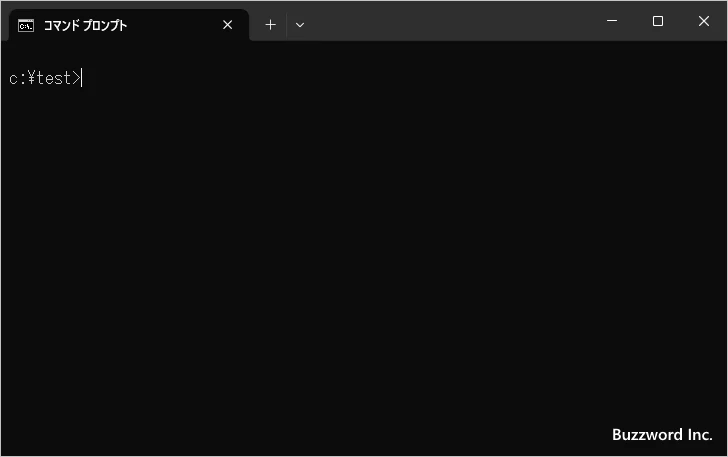Close the terminal window

pyautogui.click(x=704, y=21)
